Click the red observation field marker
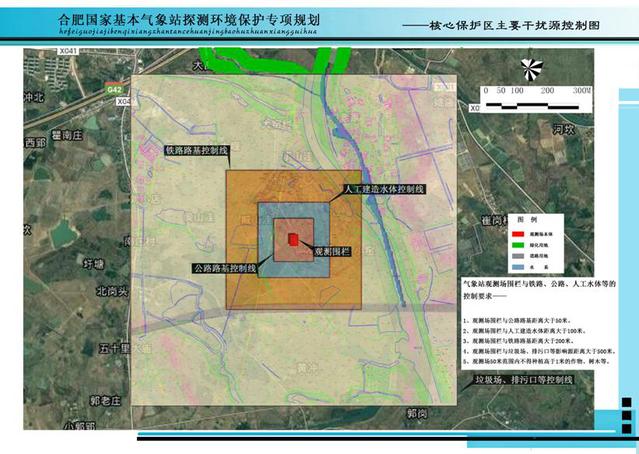 [x=293, y=240]
